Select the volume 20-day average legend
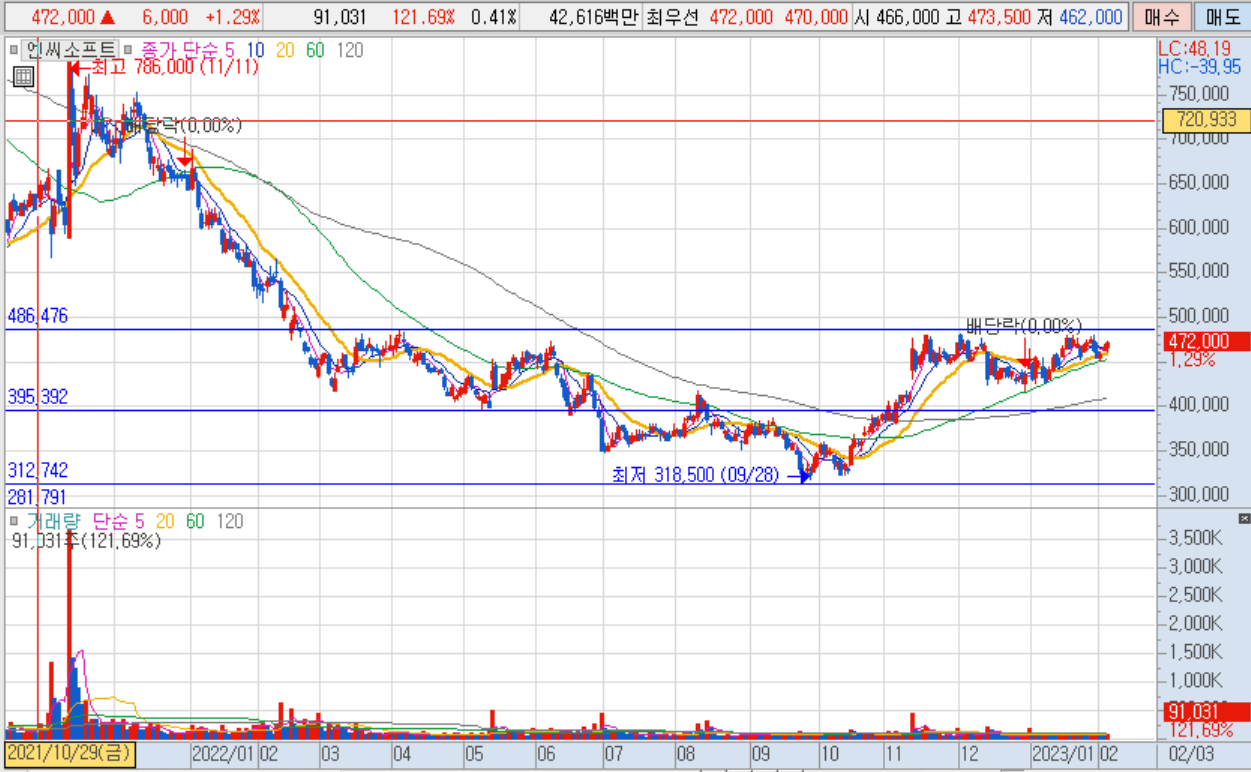 point(165,521)
